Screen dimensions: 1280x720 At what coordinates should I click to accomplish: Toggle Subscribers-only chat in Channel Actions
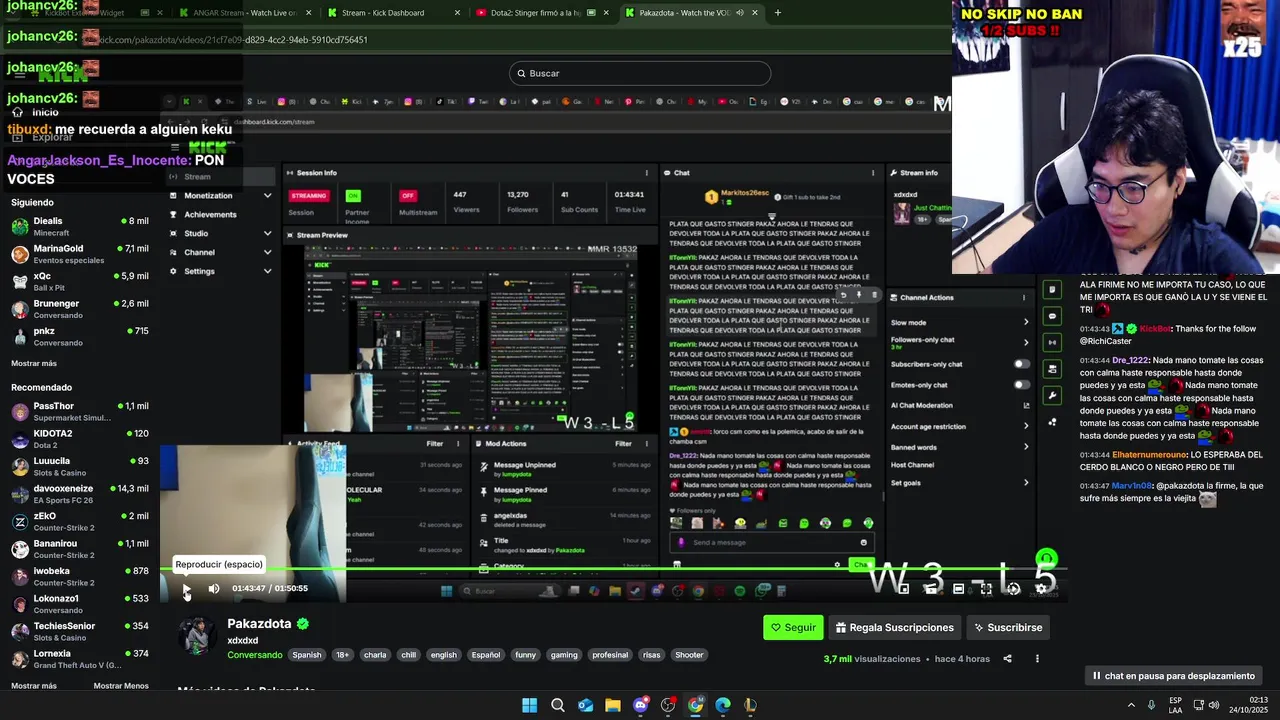[1021, 364]
